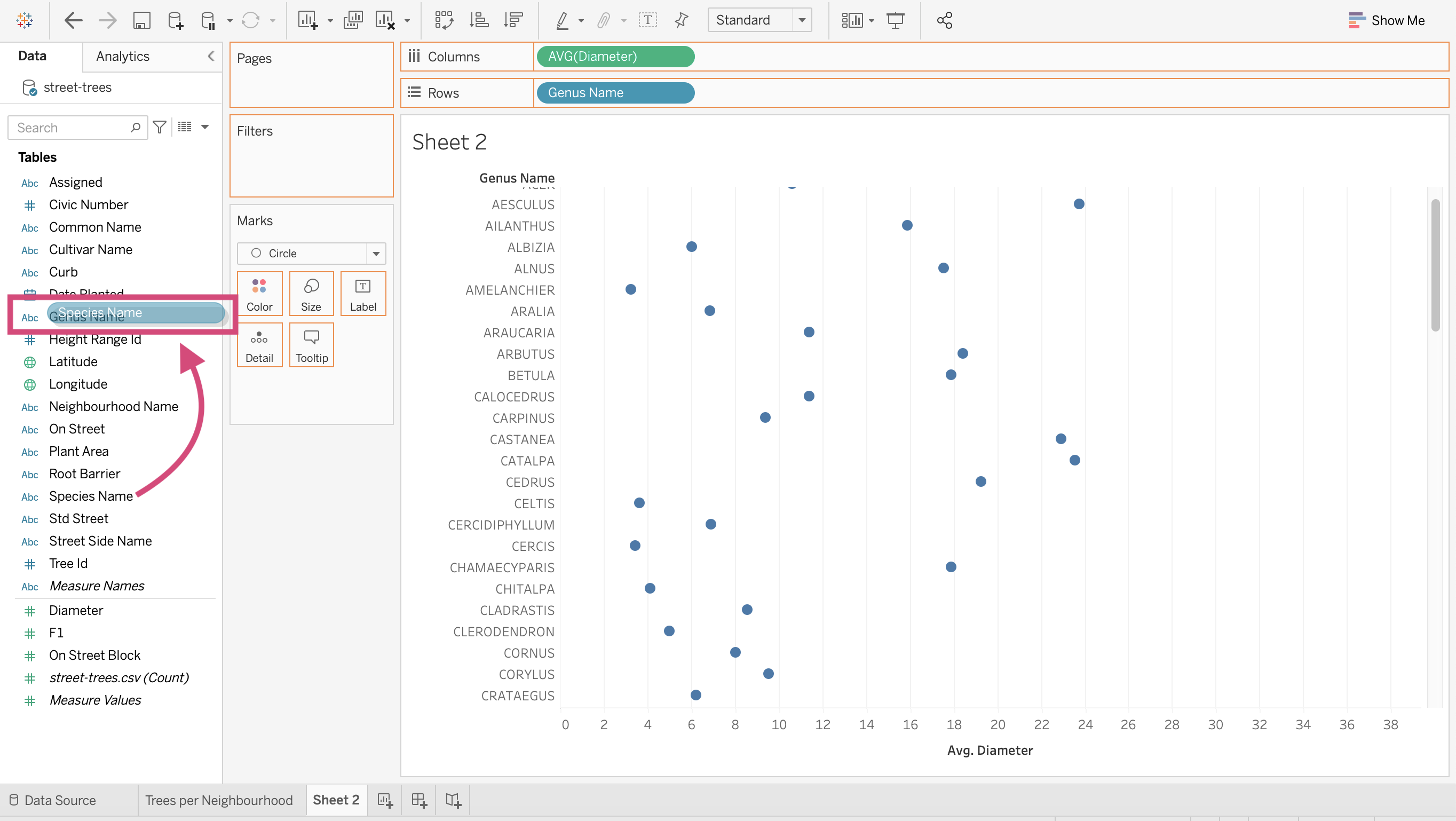
Task: Click the CATALPA row label
Action: 527,461
